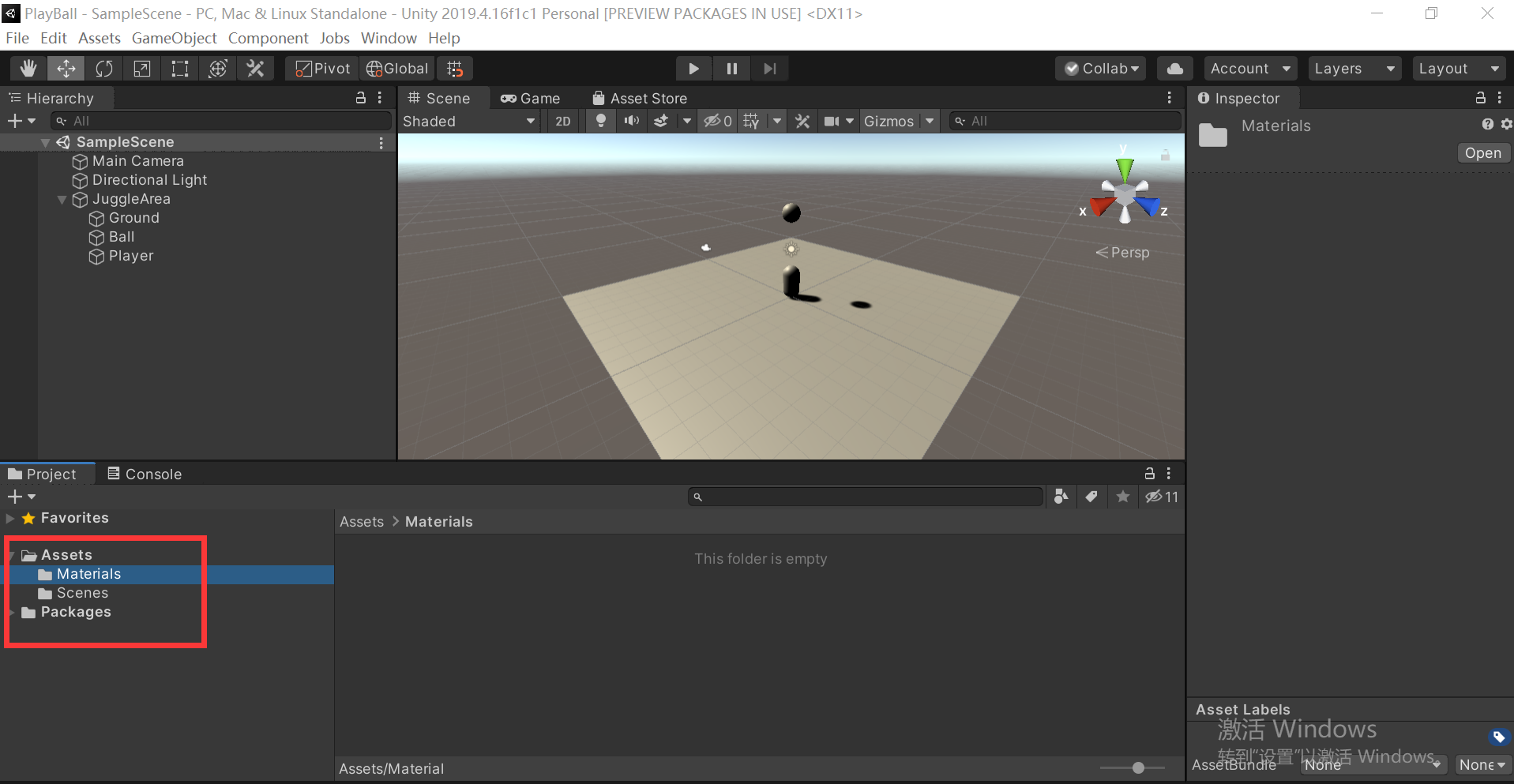Toggle 2D mode in the Scene view

[x=563, y=121]
